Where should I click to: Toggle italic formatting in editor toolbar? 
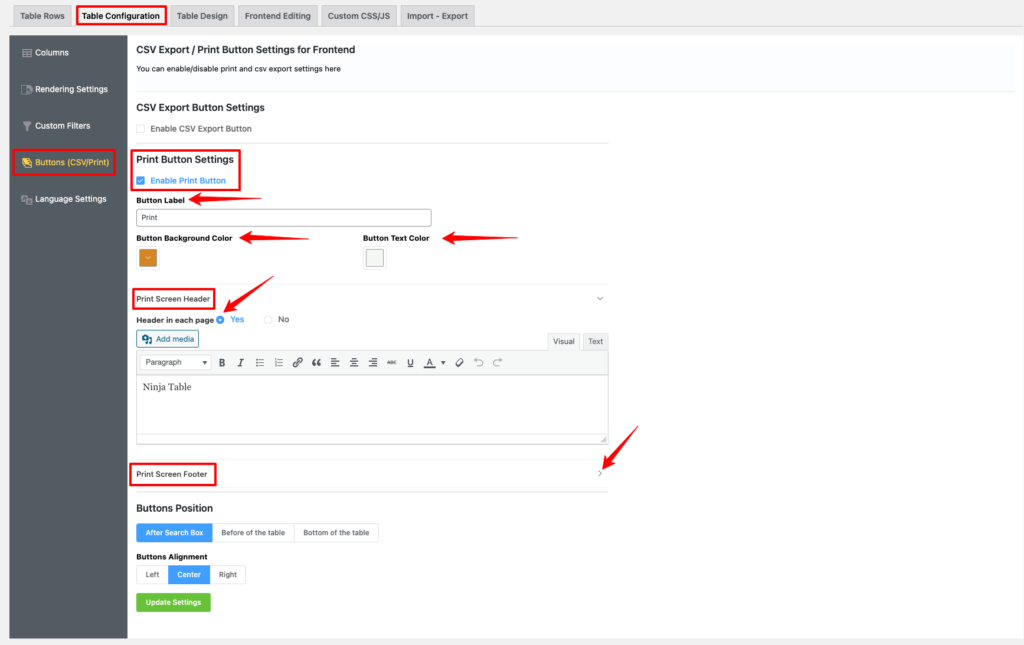(x=240, y=362)
